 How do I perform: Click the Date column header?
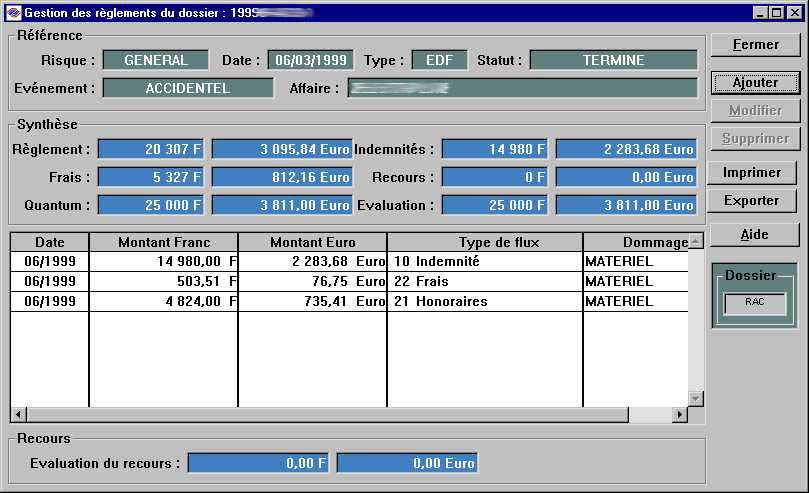coord(49,243)
